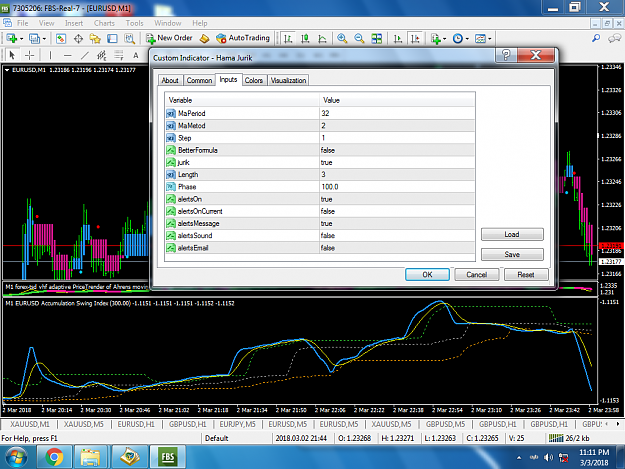Switch to the Colors tab
Screen dimensions: 625x469
(x=254, y=80)
